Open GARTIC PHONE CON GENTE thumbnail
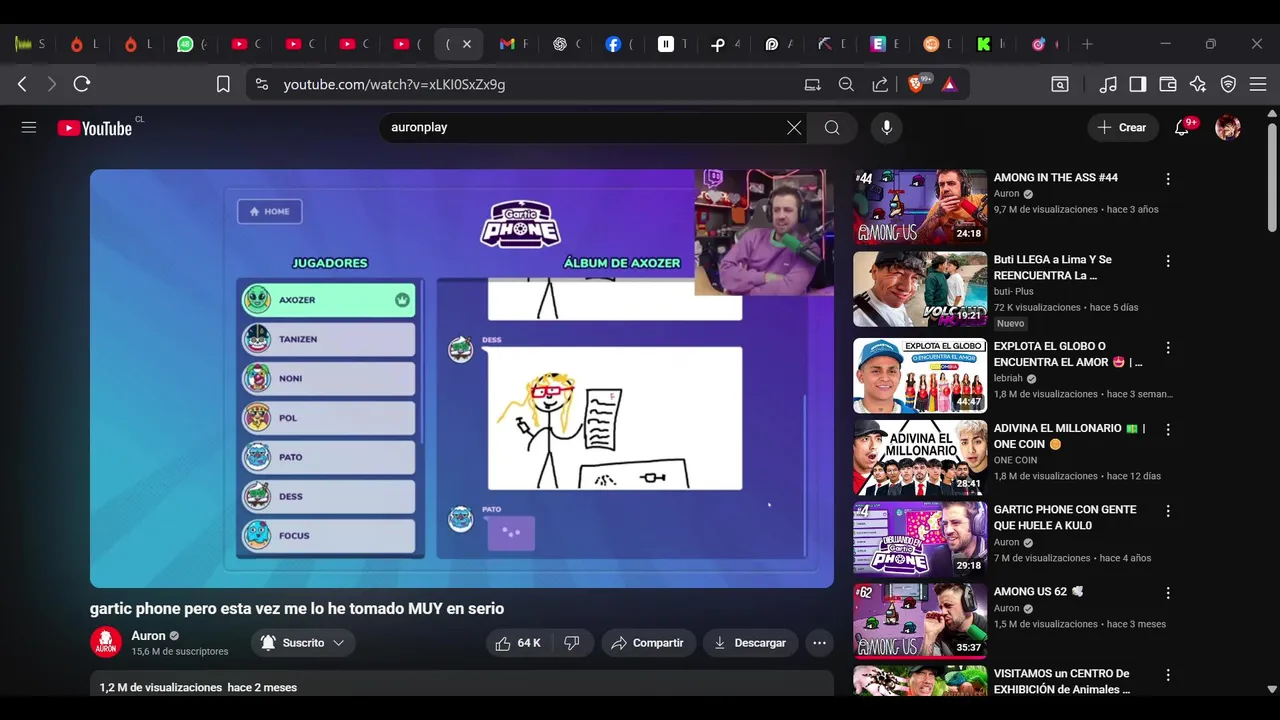Viewport: 1280px width, 720px height. pyautogui.click(x=920, y=539)
